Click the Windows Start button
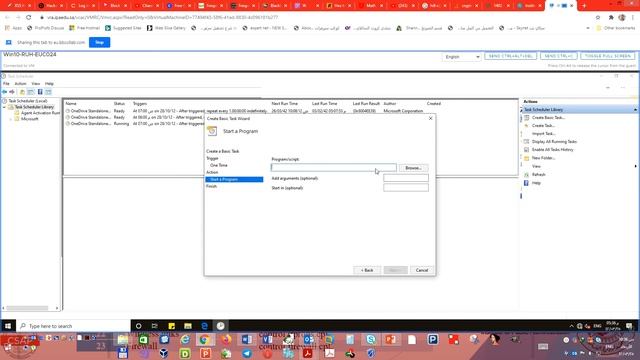The image size is (640, 360). pyautogui.click(x=8, y=326)
